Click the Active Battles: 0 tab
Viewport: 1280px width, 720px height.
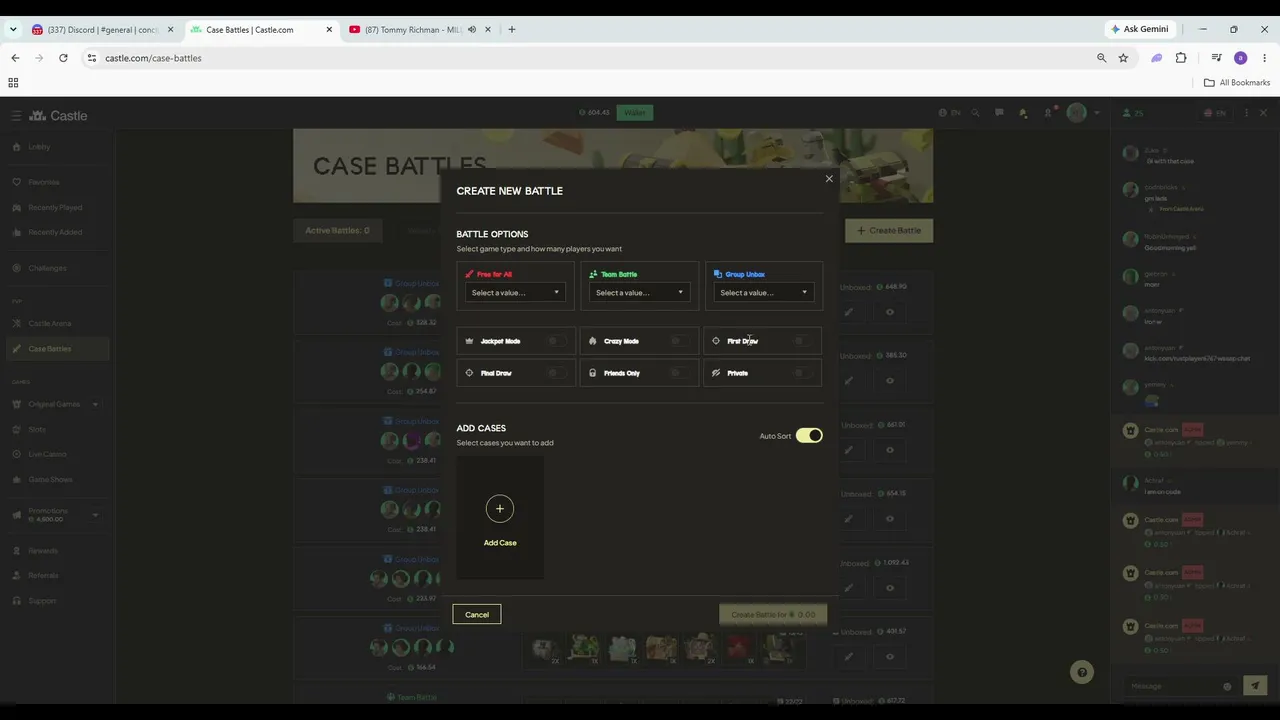337,231
